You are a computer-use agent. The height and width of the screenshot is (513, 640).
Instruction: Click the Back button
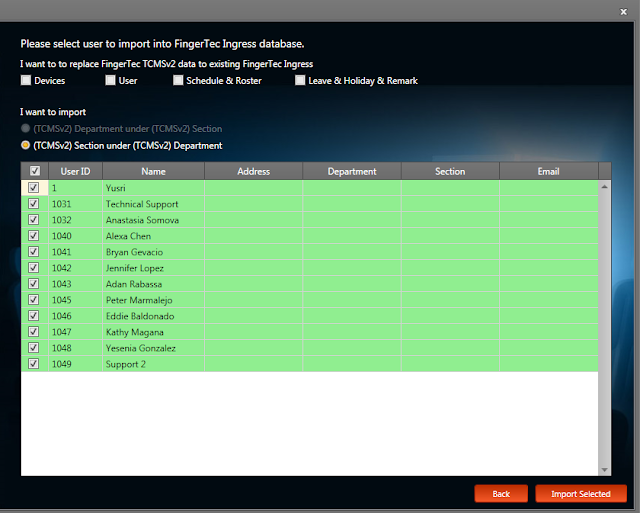501,494
